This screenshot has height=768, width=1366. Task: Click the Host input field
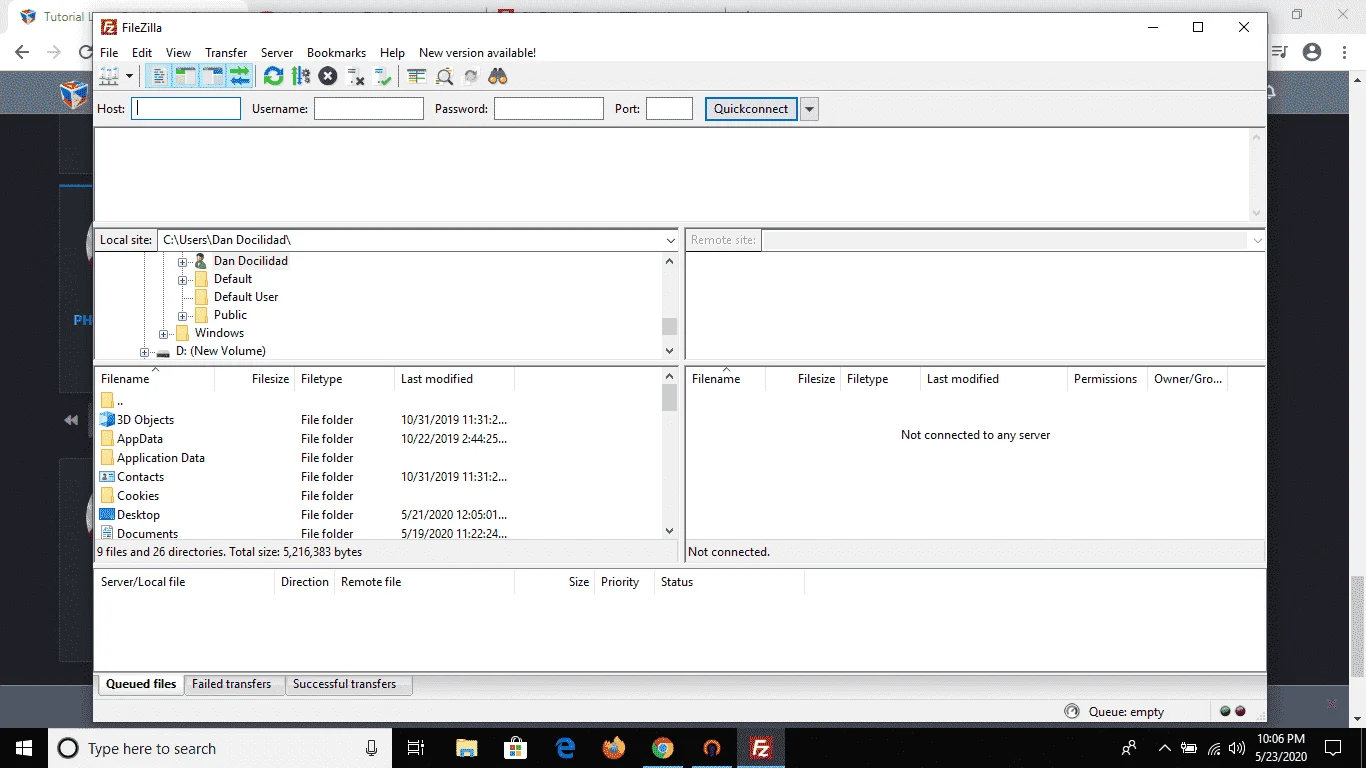186,108
